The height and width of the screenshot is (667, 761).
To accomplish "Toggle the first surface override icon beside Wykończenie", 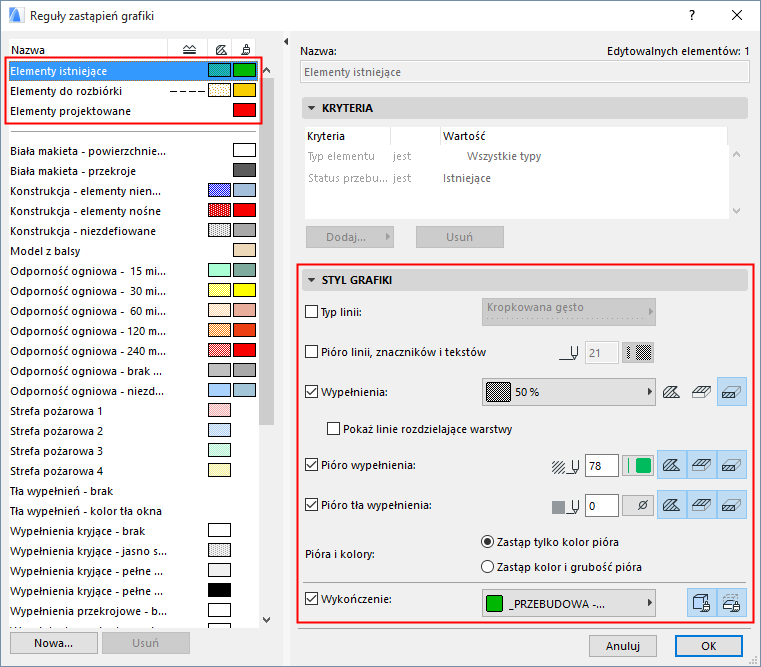I will (701, 603).
